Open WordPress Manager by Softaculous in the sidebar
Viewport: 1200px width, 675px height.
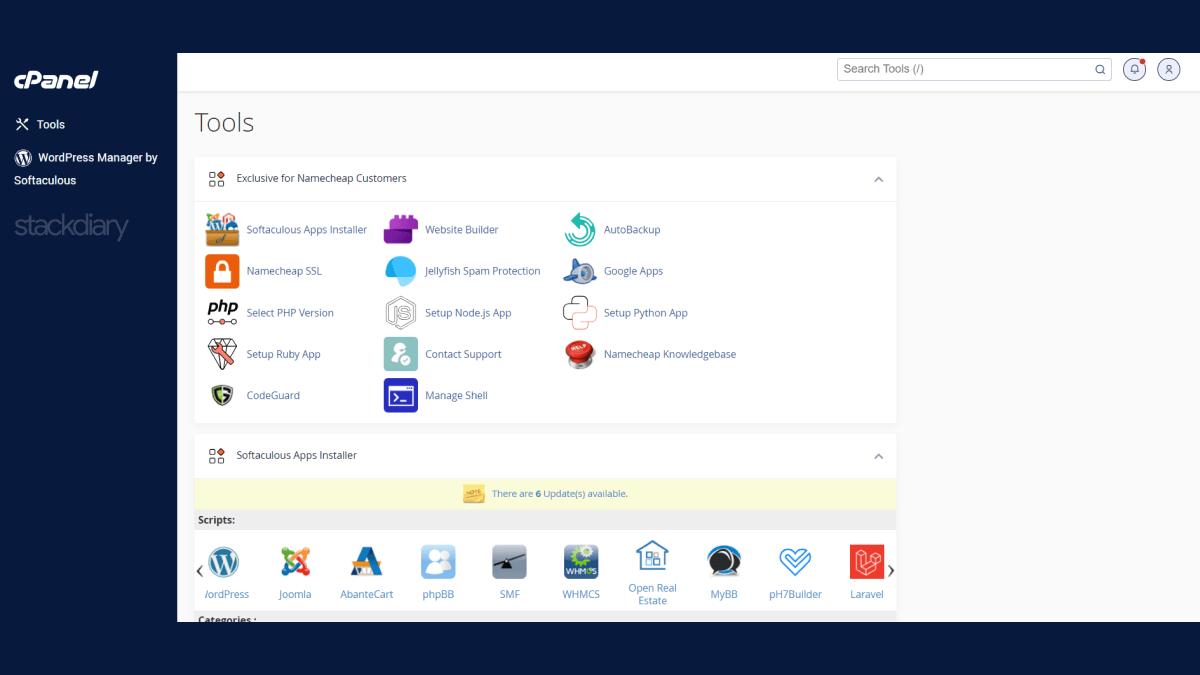[86, 169]
